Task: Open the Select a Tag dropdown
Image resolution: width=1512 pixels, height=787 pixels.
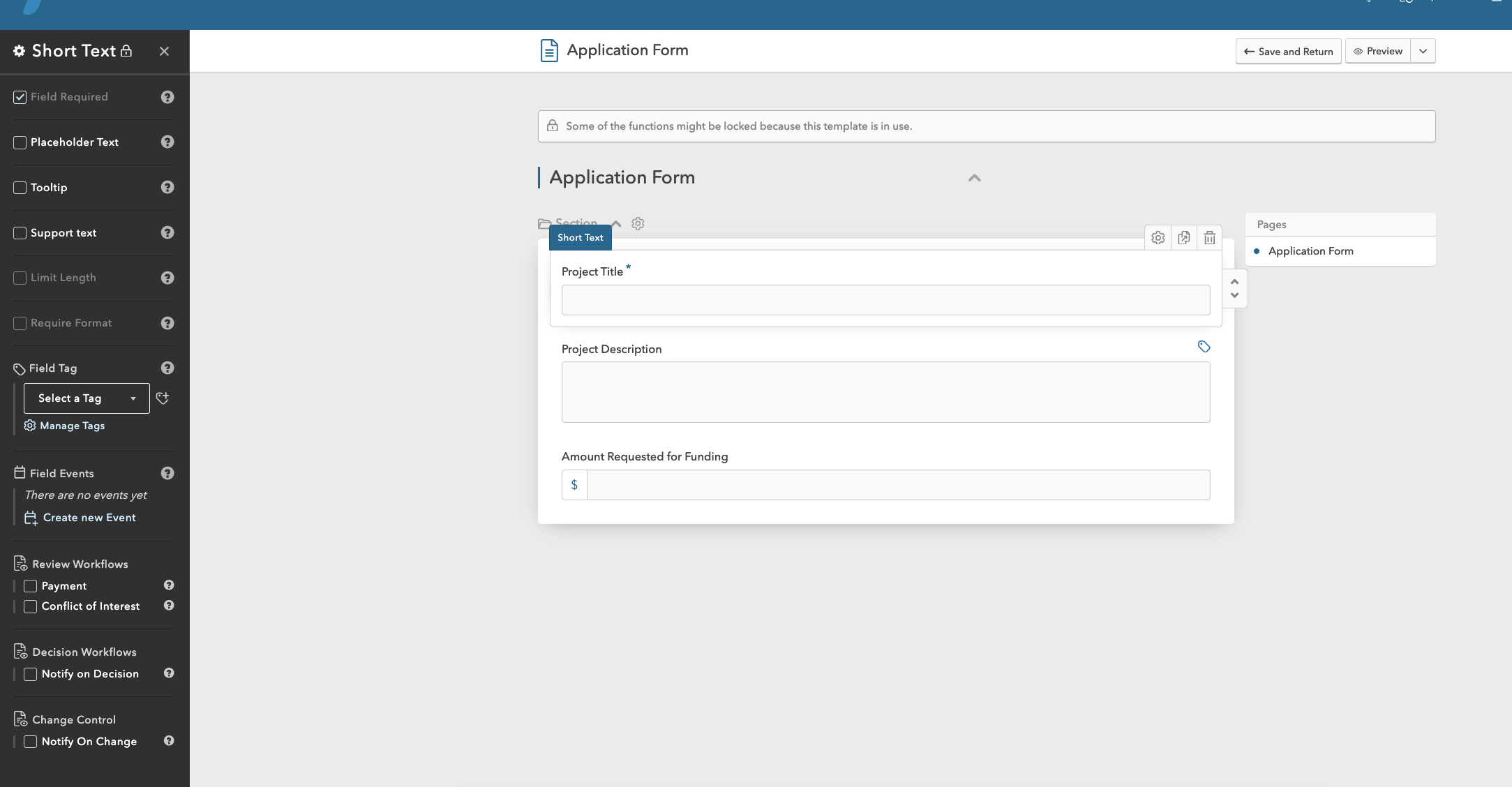Action: [87, 398]
